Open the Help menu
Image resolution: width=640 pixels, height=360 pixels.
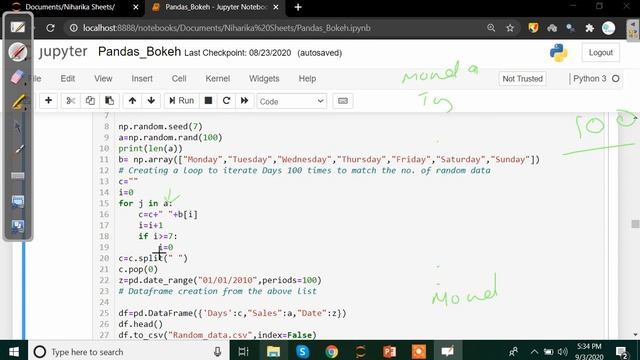pos(307,78)
